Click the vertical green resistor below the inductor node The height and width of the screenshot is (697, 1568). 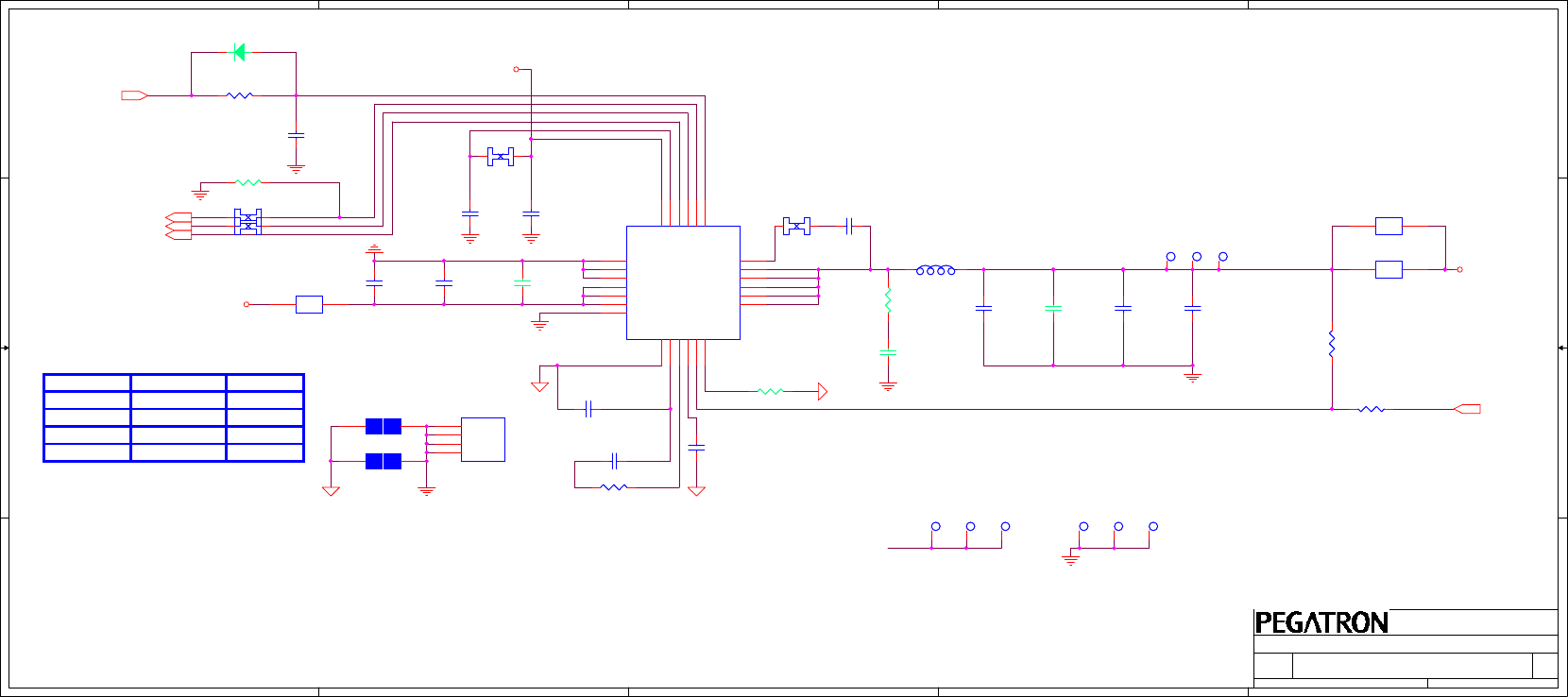point(888,300)
